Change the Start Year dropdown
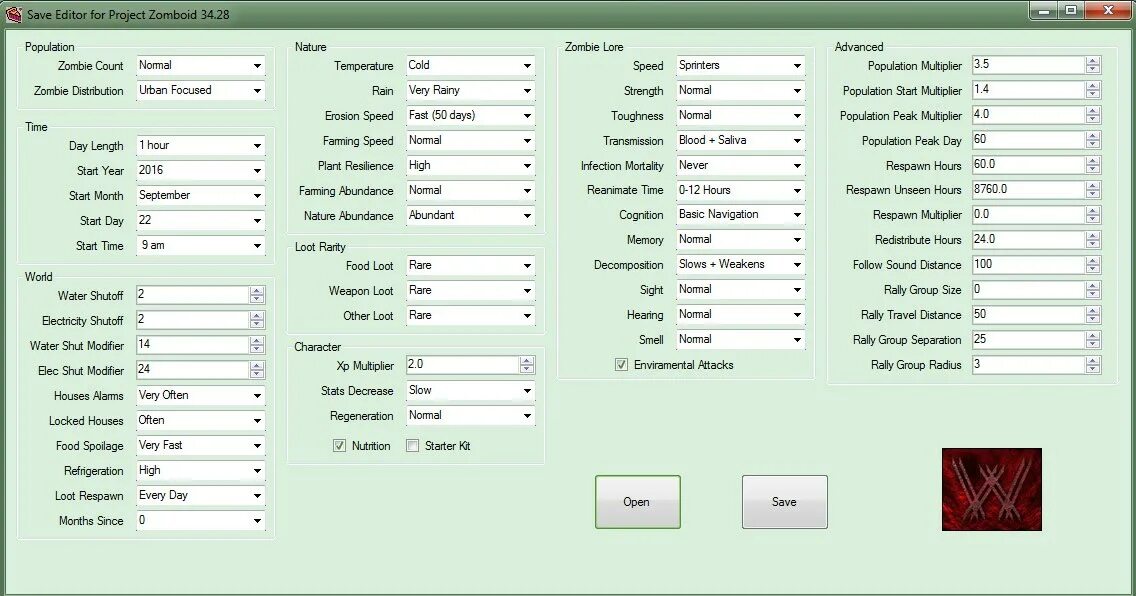1136x596 pixels. tap(201, 171)
